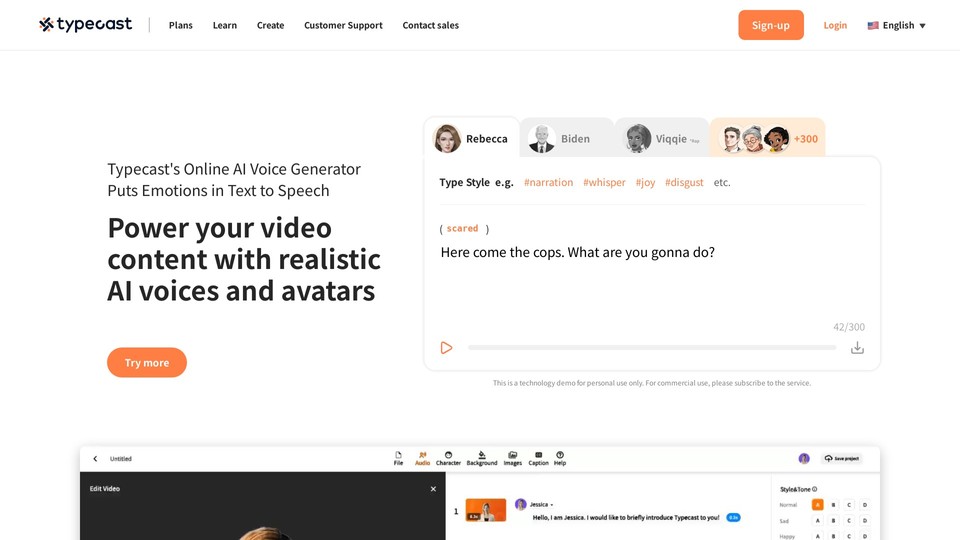Select the Character icon in editor toolbar
960x540 pixels.
click(x=448, y=459)
